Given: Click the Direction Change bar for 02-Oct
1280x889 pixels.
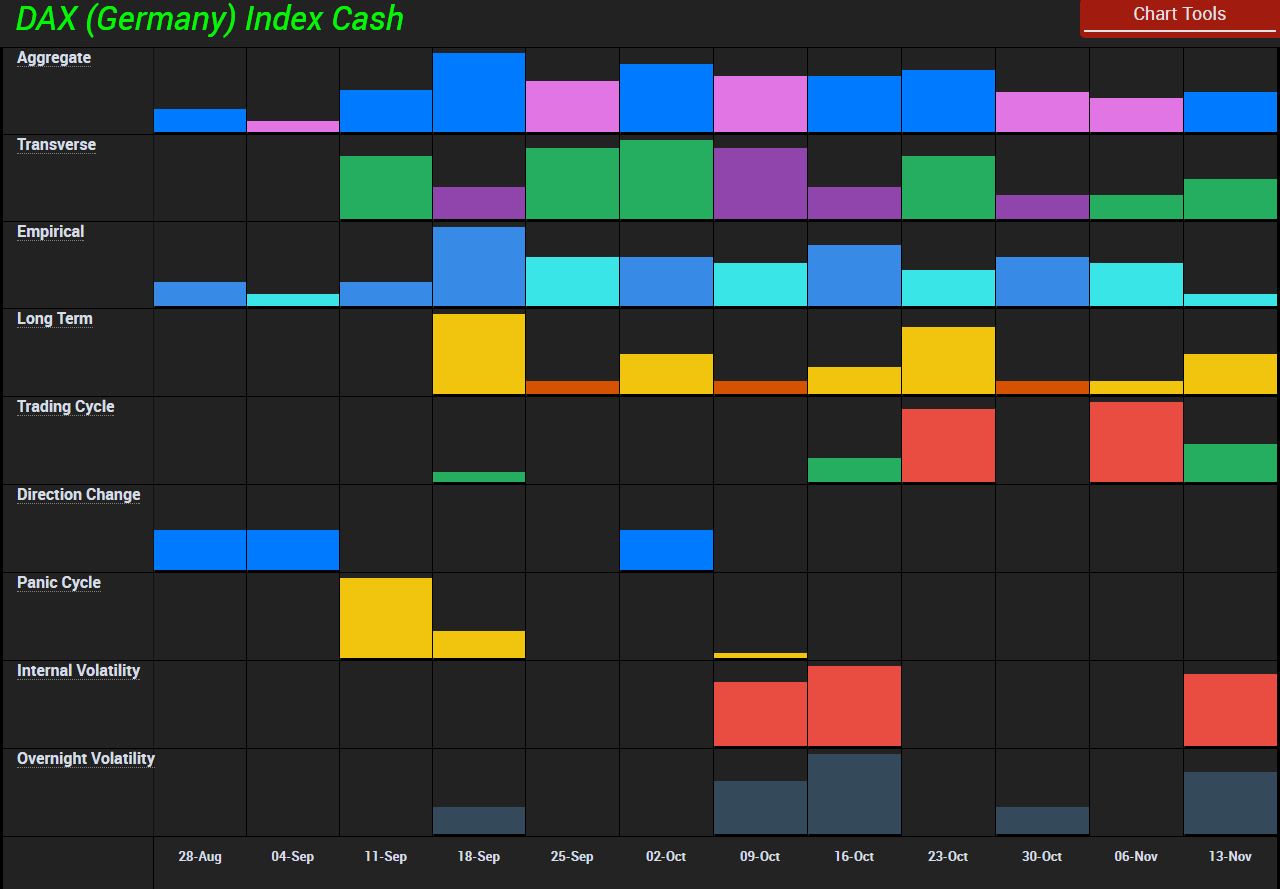Looking at the screenshot, I should point(666,550).
